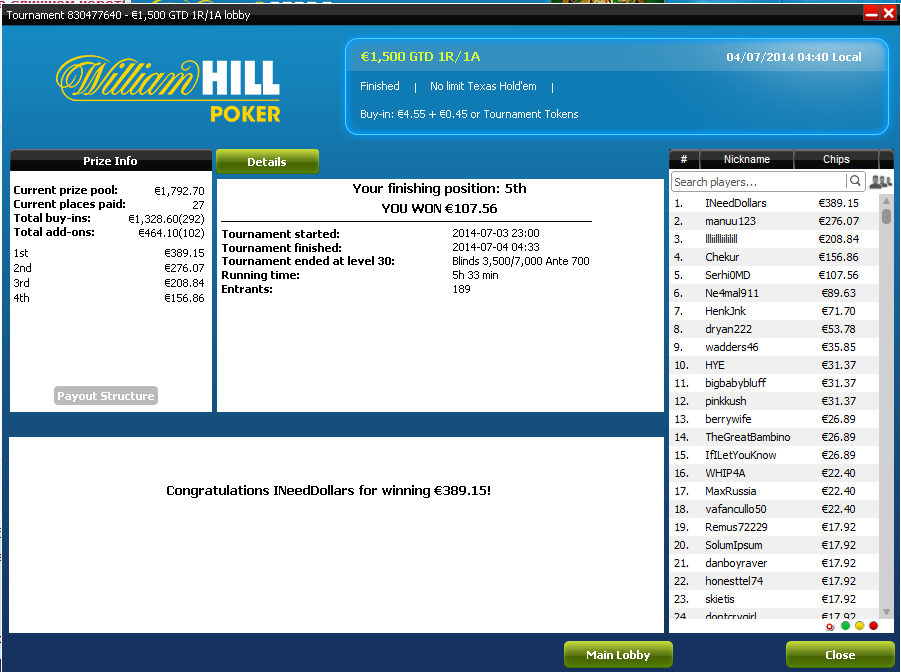Click the red chip icon beside the dots
The width and height of the screenshot is (901, 672).
coord(829,627)
